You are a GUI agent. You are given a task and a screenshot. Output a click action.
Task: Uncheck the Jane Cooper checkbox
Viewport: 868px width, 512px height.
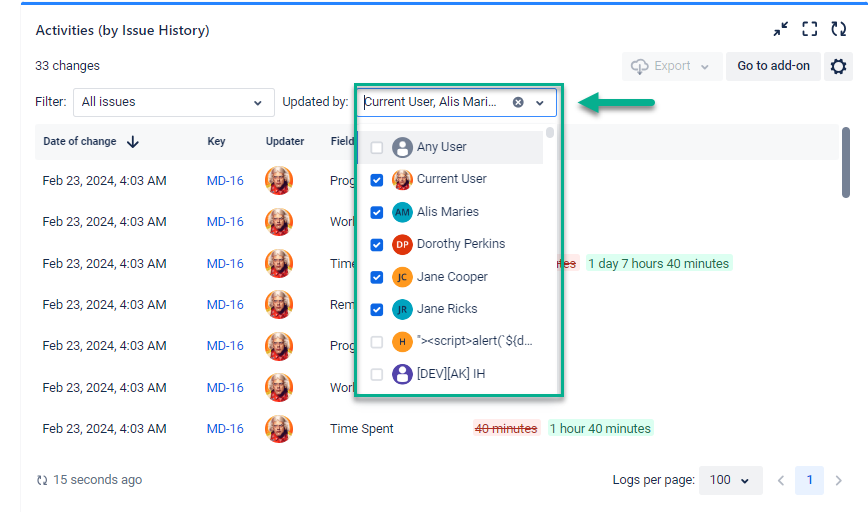pyautogui.click(x=377, y=277)
